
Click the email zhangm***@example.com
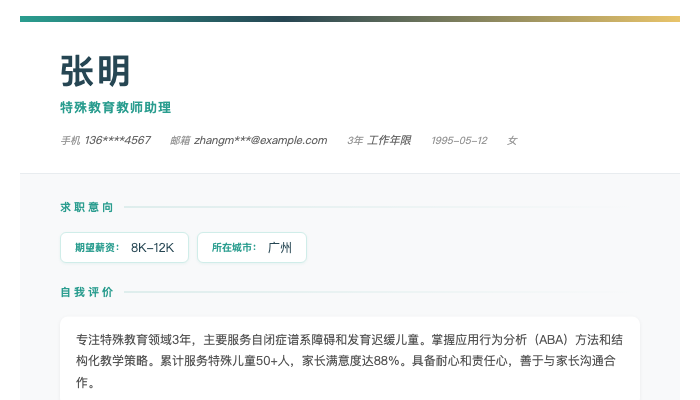click(261, 141)
